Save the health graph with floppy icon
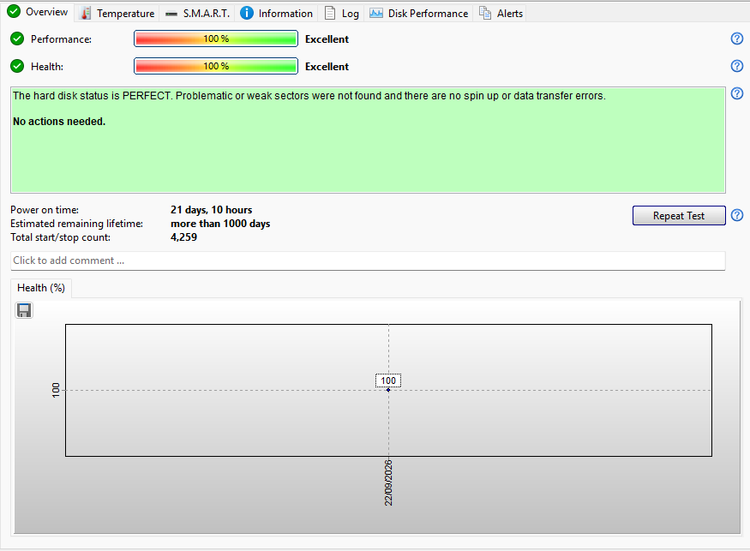This screenshot has width=750, height=551. click(24, 310)
